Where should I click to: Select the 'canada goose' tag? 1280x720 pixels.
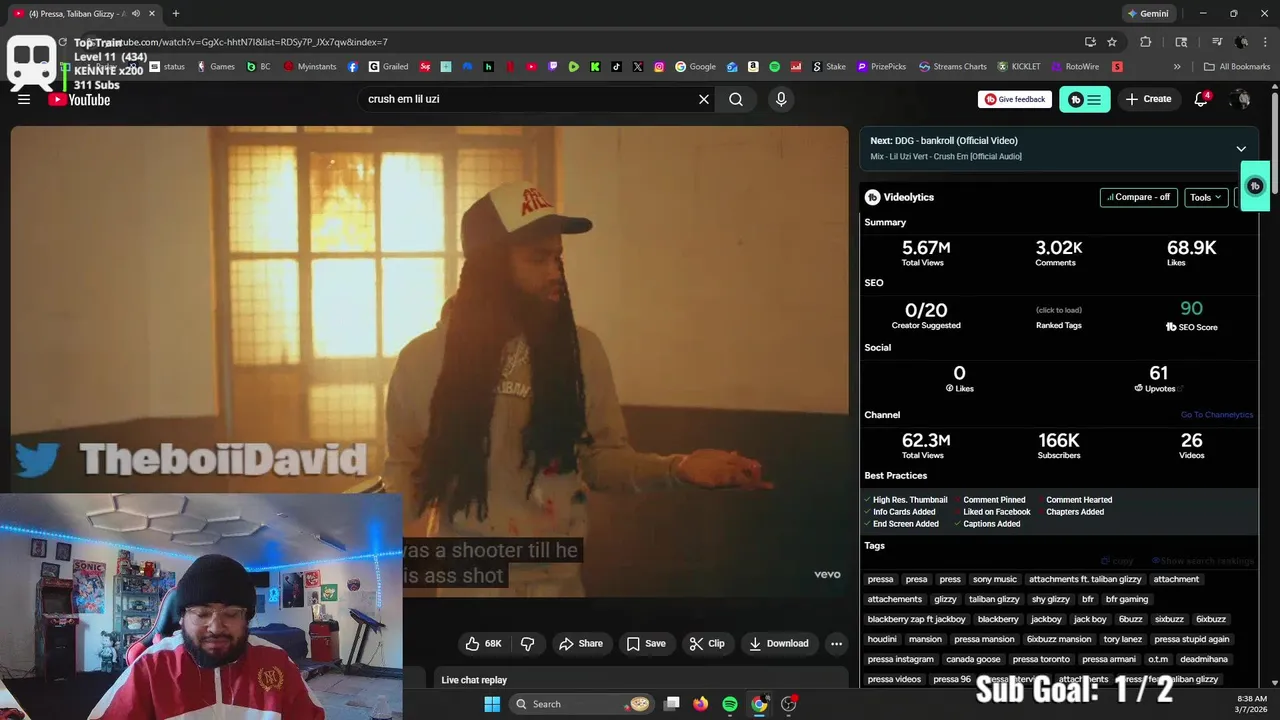[974, 659]
